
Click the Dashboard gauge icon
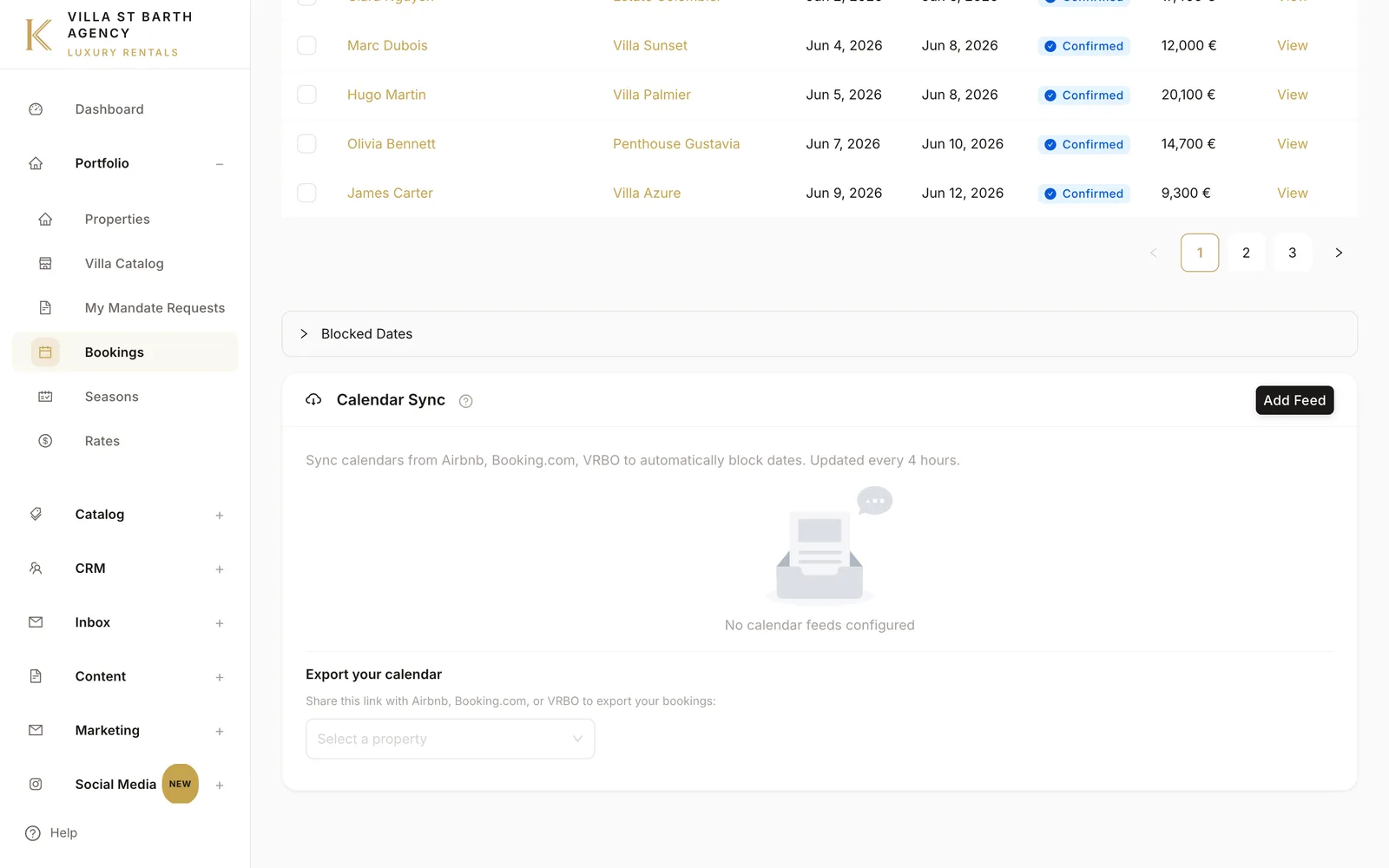[36, 109]
